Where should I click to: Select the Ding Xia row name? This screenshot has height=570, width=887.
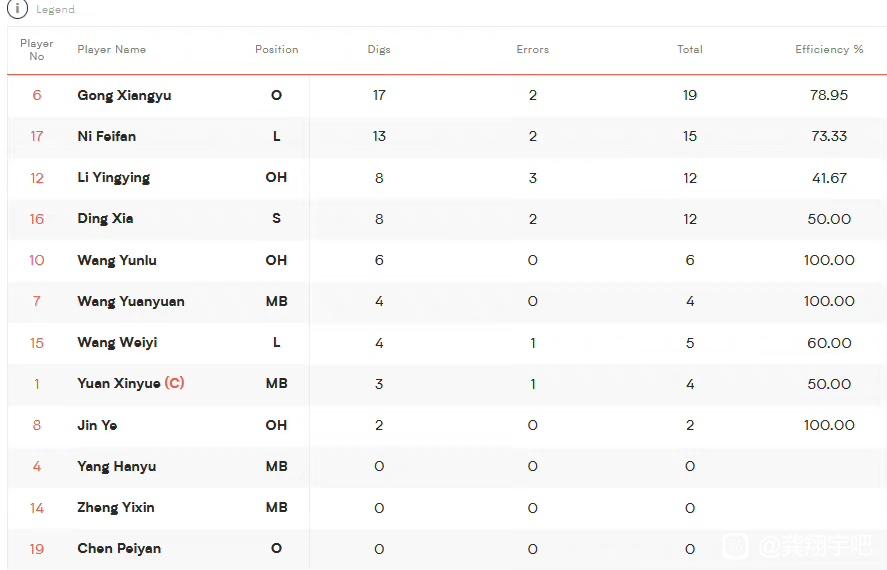(105, 218)
